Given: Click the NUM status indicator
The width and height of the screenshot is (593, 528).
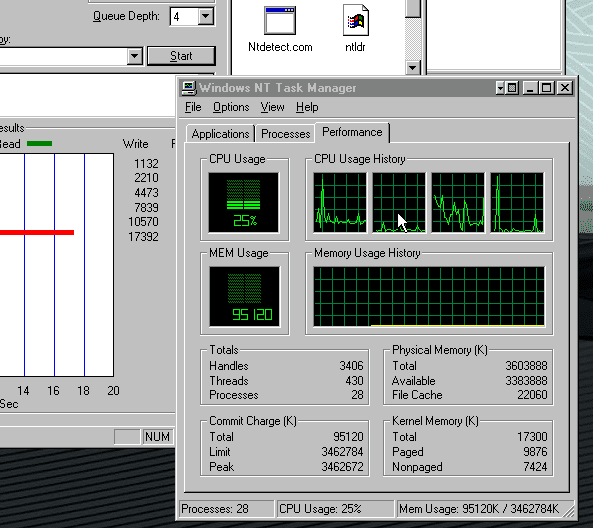Looking at the screenshot, I should 157,437.
